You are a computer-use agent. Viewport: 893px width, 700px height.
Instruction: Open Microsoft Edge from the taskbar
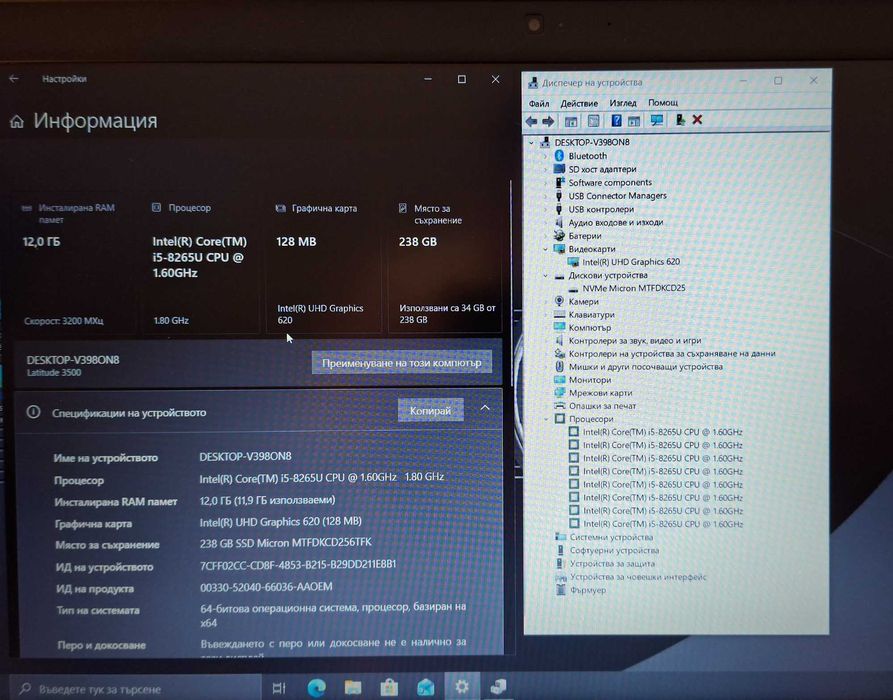point(316,688)
